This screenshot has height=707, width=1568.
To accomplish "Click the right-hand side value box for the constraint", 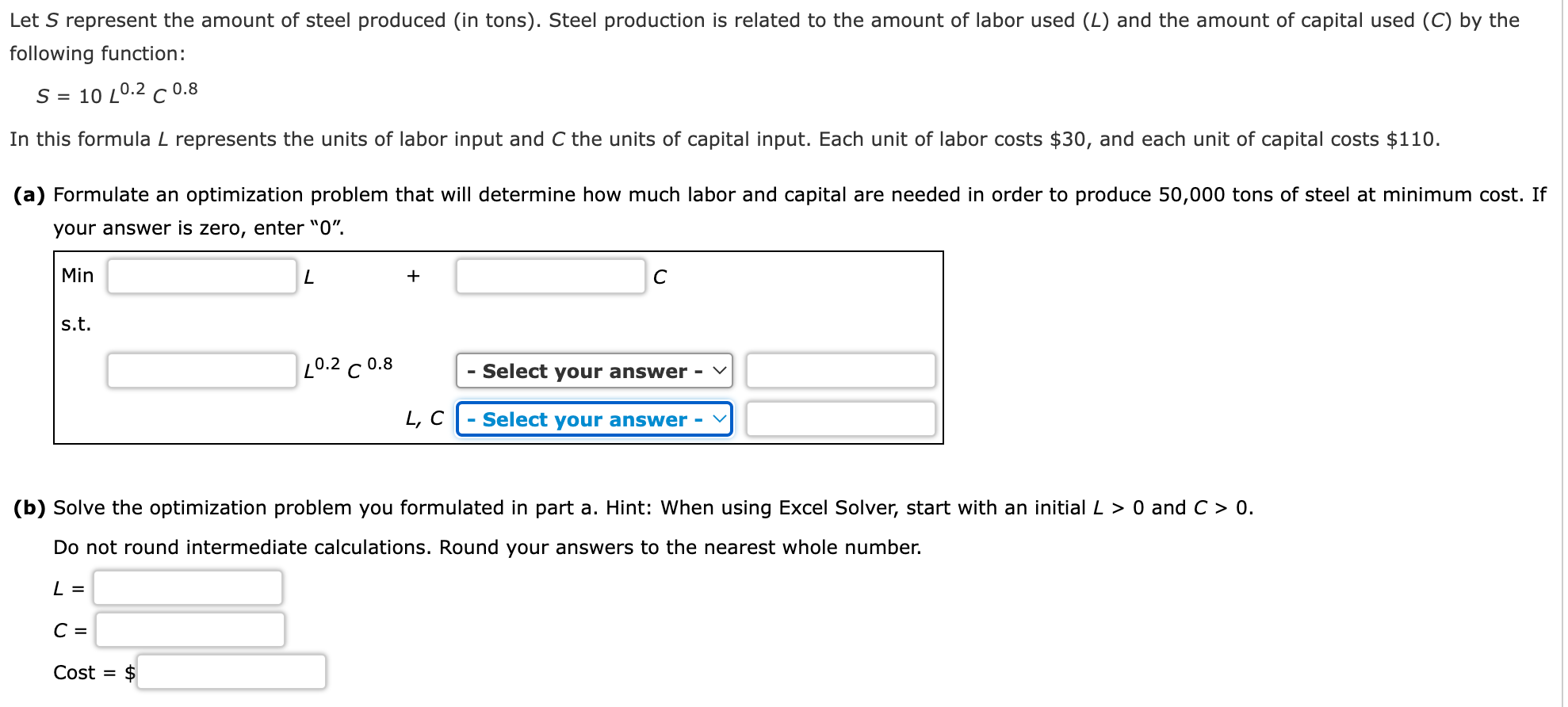I will coord(840,370).
